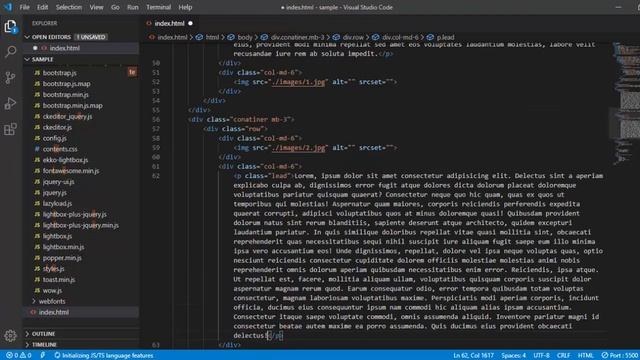
Task: Select index.html under Open Editors
Action: click(64, 48)
